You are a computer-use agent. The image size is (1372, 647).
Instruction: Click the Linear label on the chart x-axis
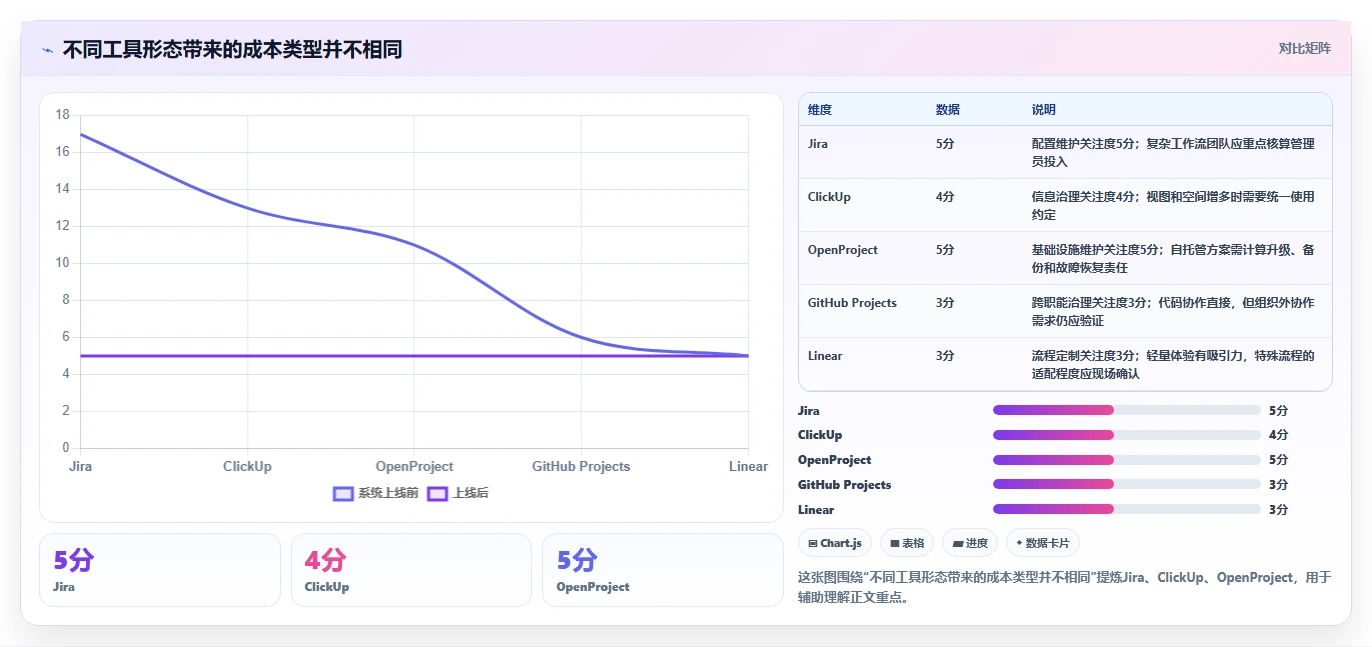748,466
